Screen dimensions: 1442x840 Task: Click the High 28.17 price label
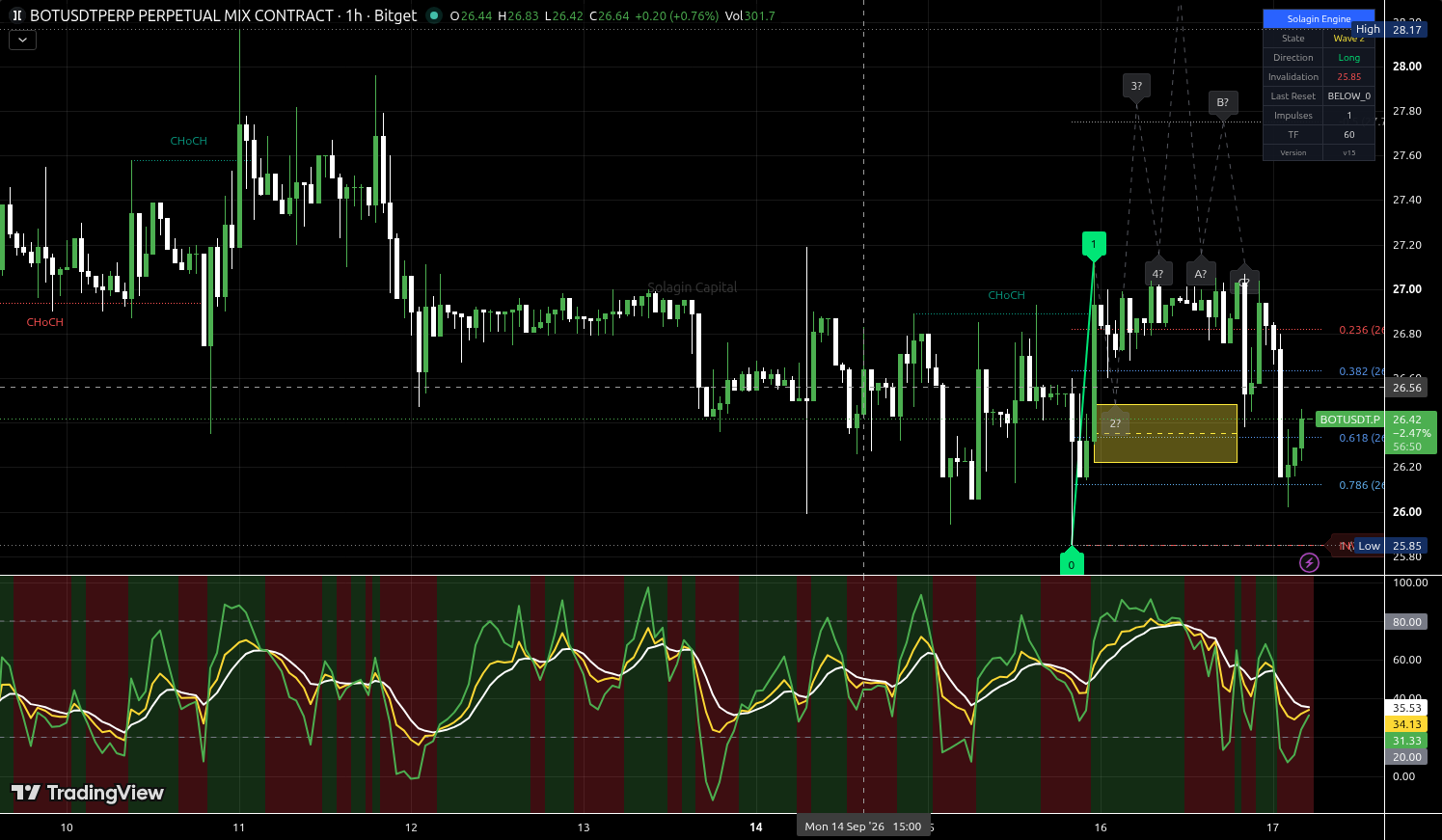[x=1389, y=30]
